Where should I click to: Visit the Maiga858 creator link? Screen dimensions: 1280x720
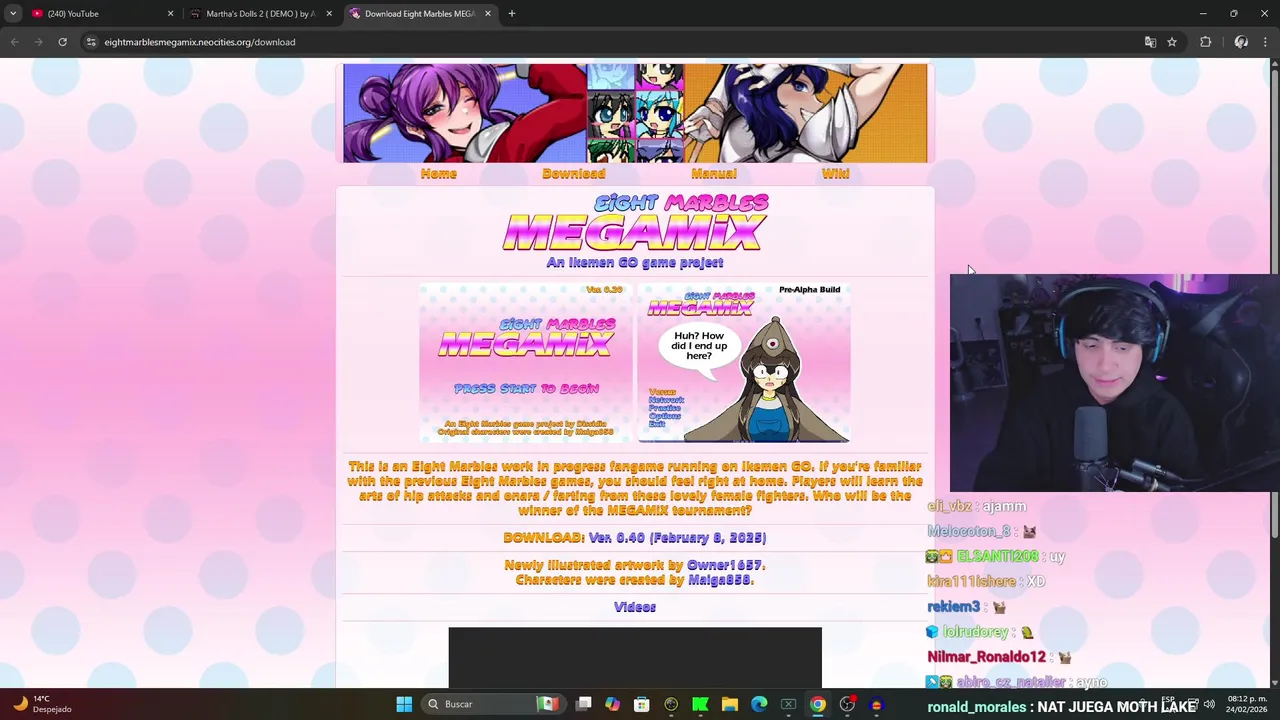[x=719, y=580]
